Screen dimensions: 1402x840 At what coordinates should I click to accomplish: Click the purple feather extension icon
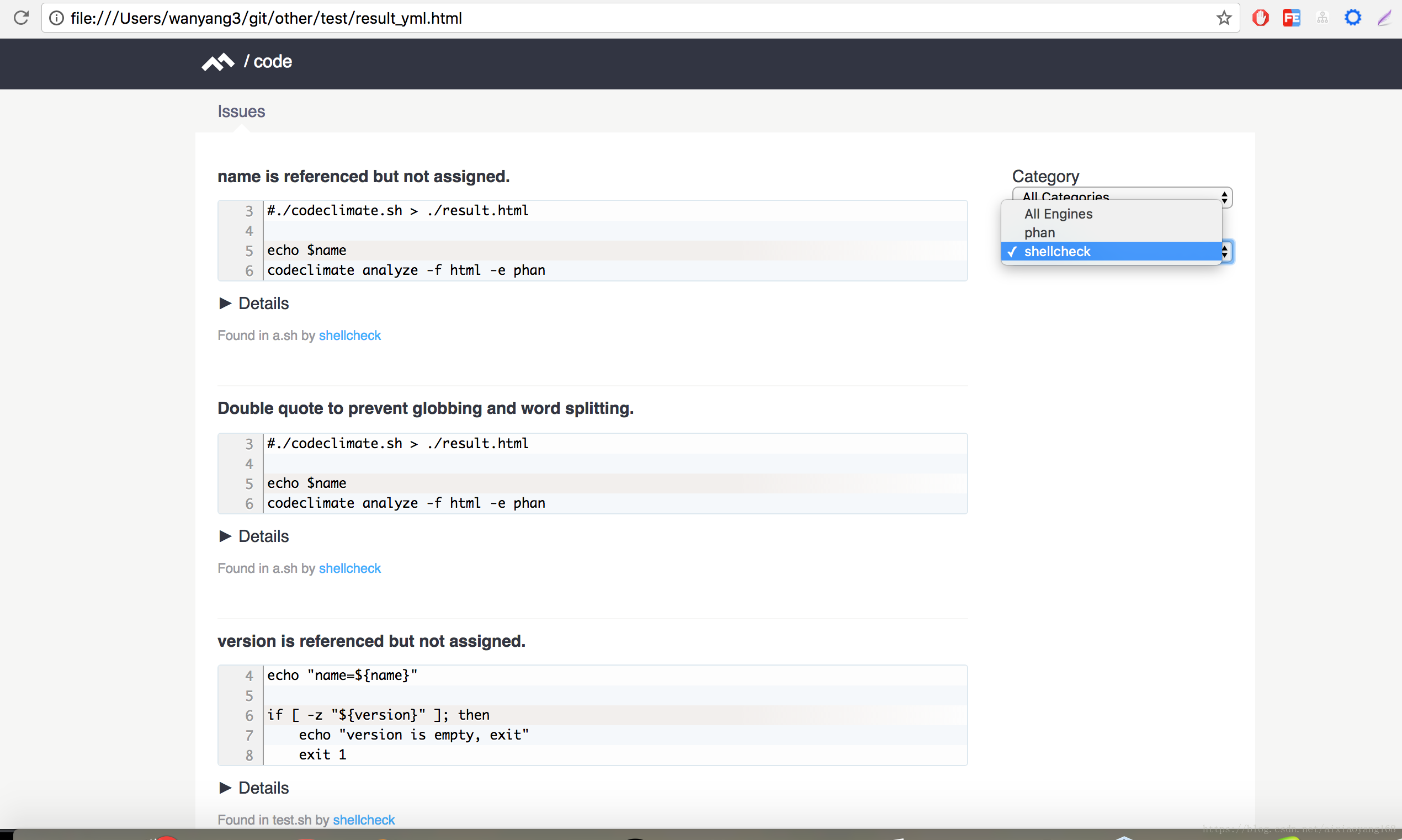1384,18
